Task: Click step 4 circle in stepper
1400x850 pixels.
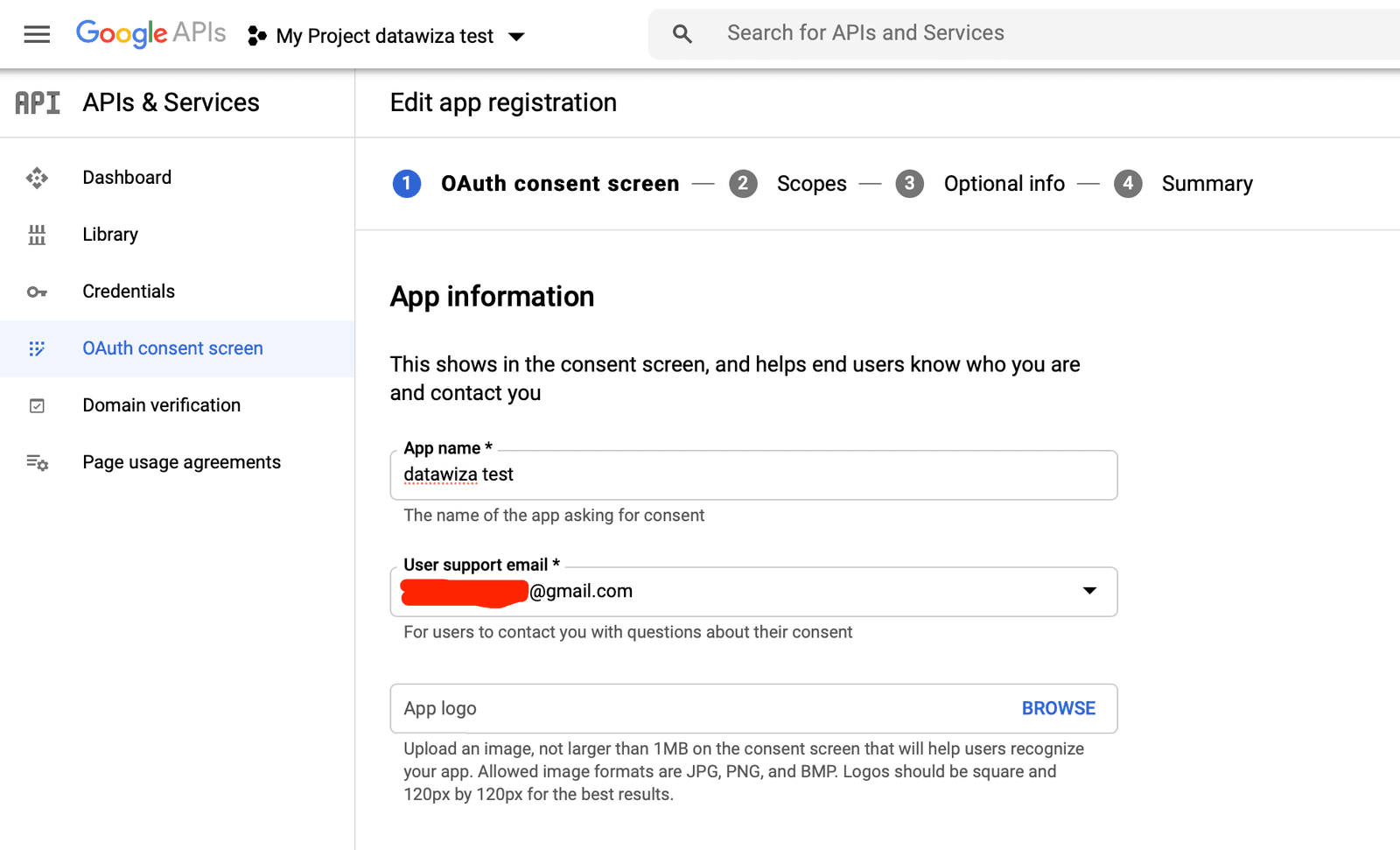Action: [1128, 184]
